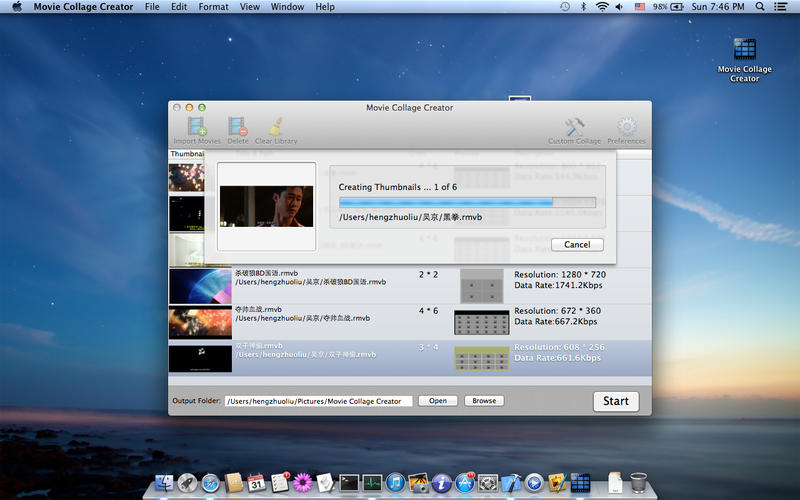The height and width of the screenshot is (500, 800).
Task: Open Preferences via the gear icon
Action: (x=626, y=127)
